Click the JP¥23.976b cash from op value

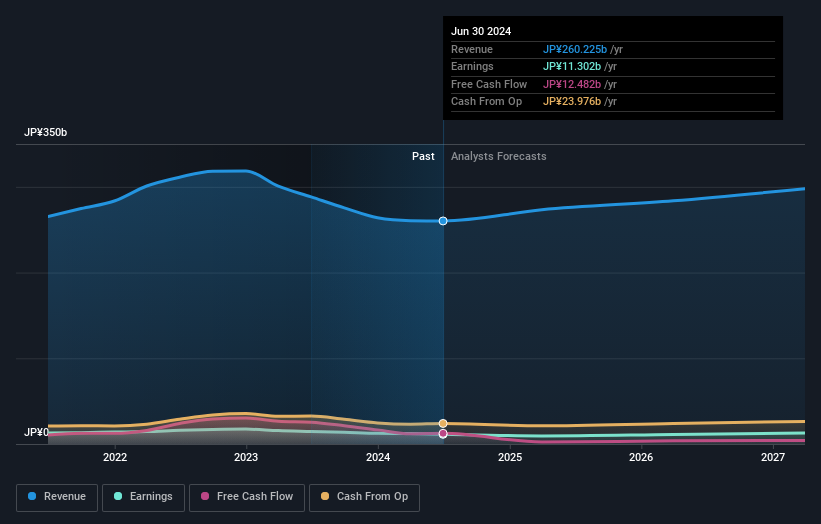pyautogui.click(x=572, y=102)
